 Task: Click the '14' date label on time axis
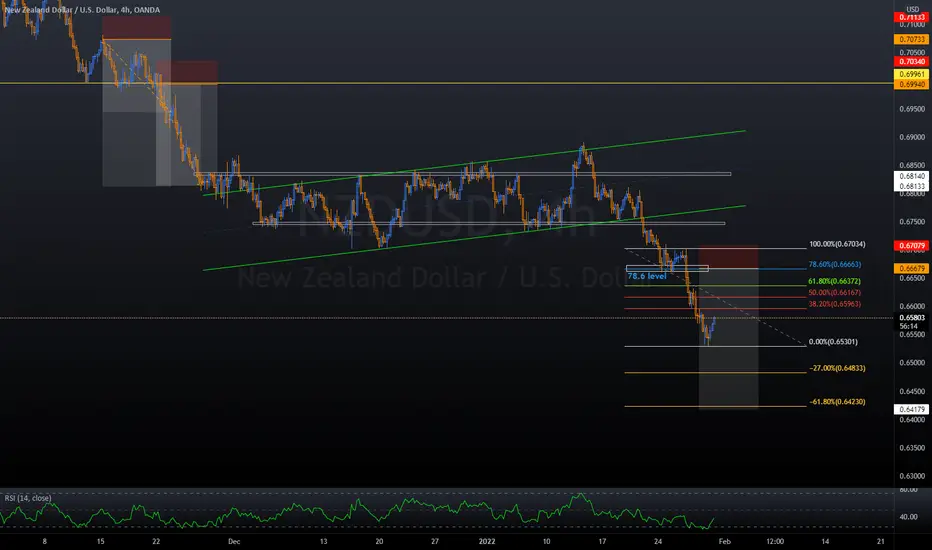(825, 541)
